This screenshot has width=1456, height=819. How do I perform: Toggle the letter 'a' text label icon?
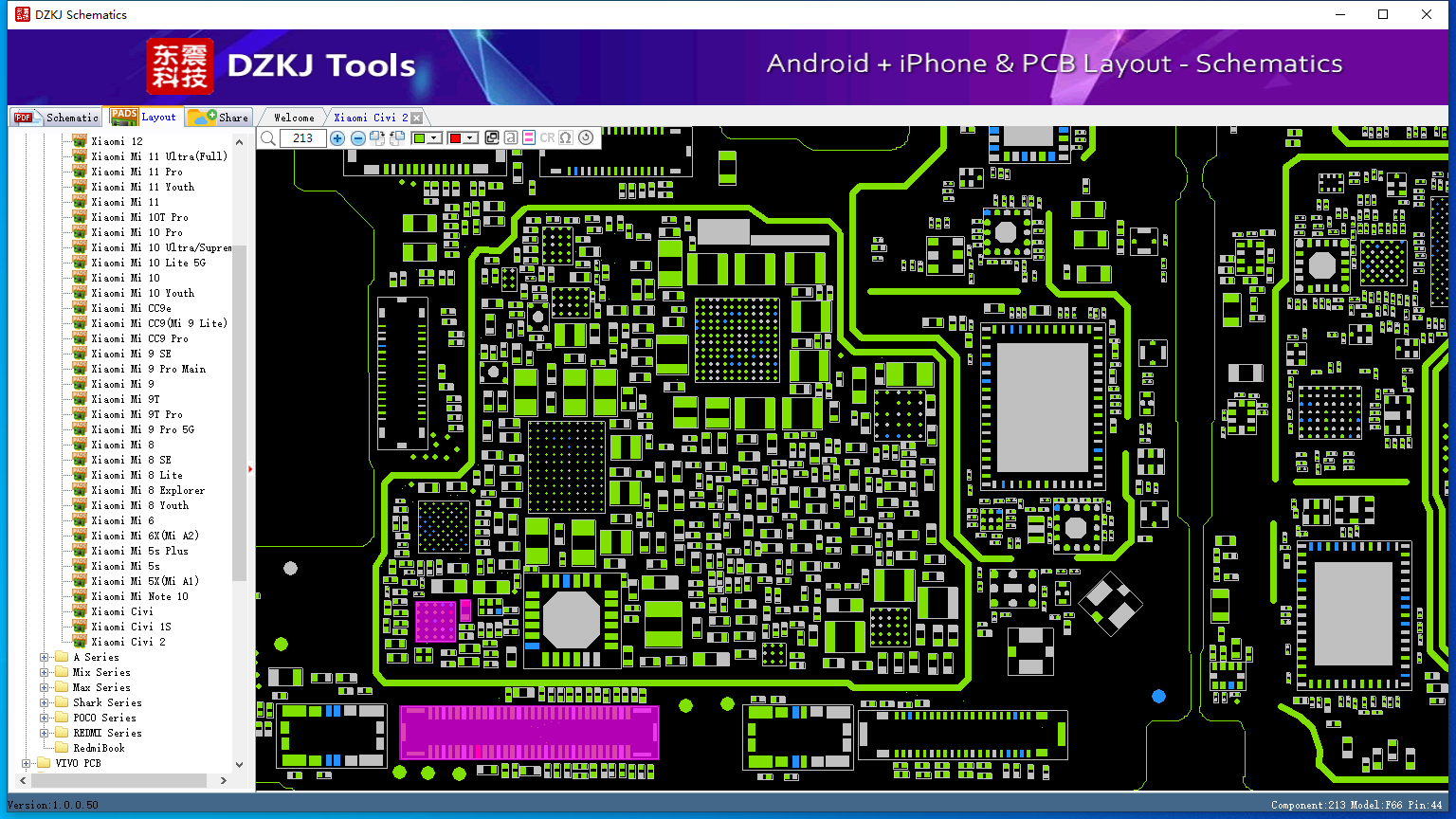click(511, 138)
